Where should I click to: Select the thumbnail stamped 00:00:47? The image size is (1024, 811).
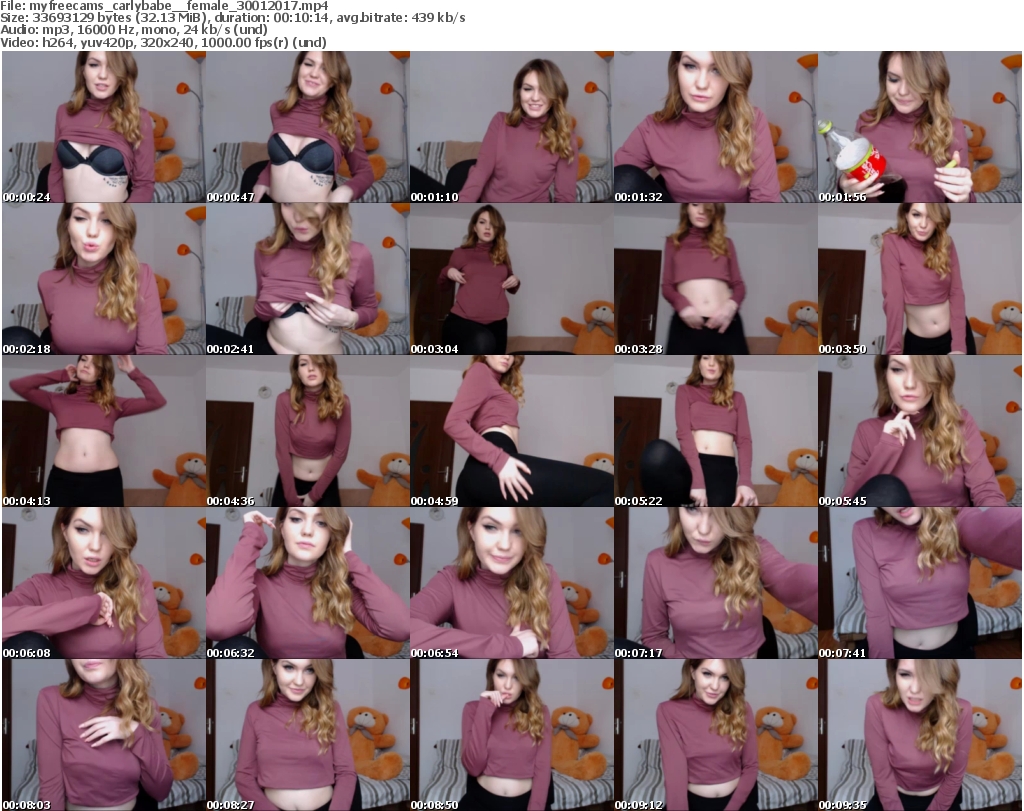[x=308, y=127]
